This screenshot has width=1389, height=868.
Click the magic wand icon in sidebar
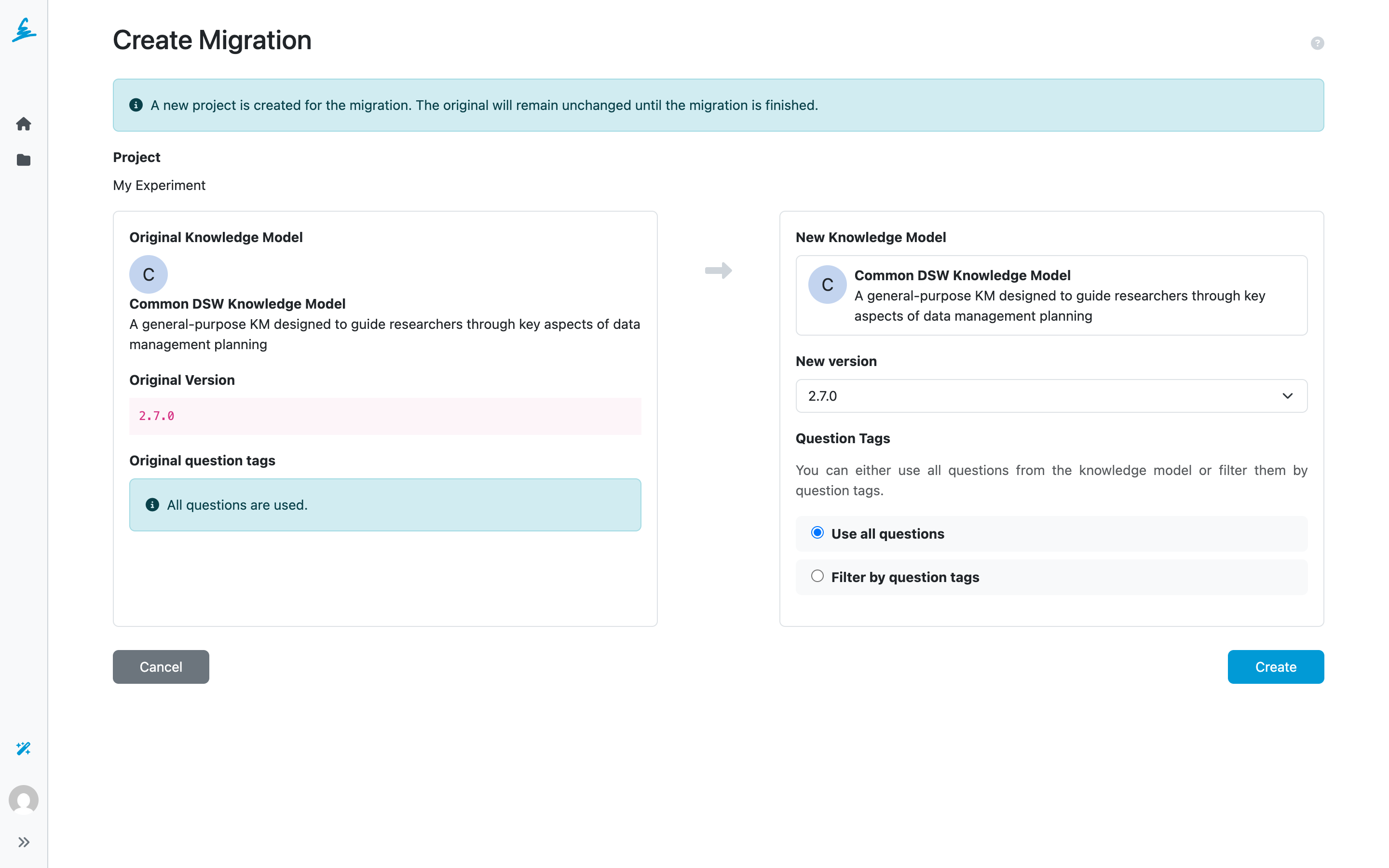pos(24,748)
